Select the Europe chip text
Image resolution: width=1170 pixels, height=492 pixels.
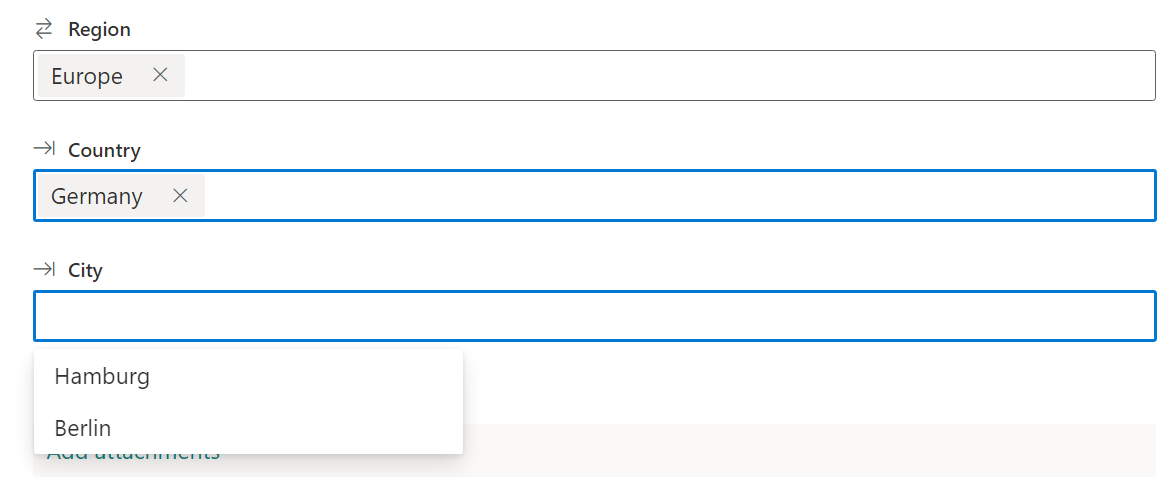pyautogui.click(x=87, y=76)
